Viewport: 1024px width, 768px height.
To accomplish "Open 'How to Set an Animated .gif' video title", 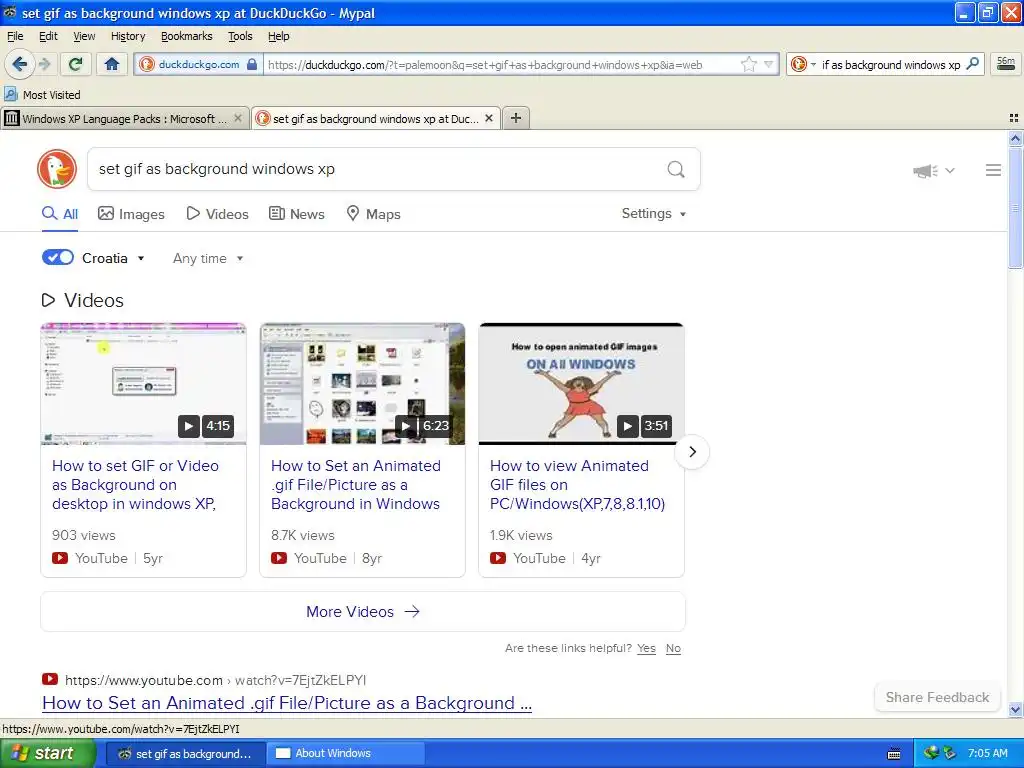I will (356, 485).
